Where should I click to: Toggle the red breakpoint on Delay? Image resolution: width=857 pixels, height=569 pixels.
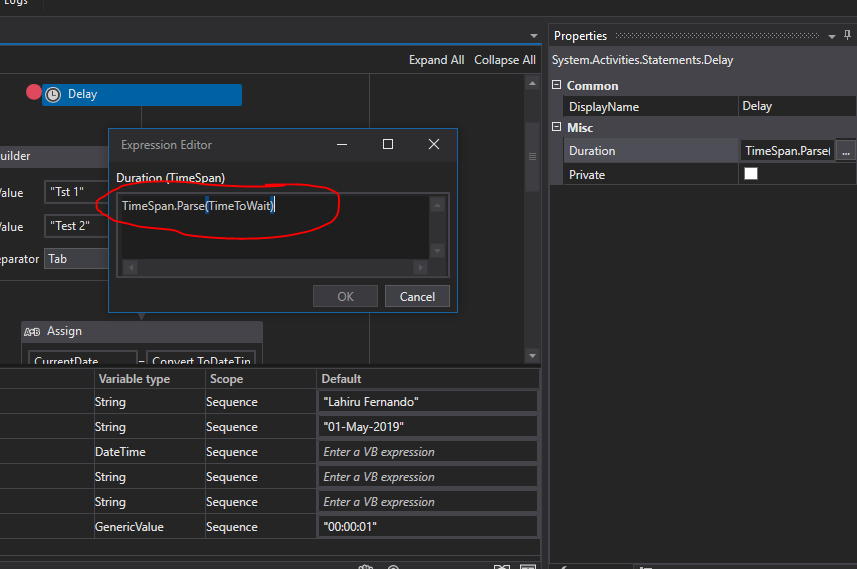pos(33,92)
